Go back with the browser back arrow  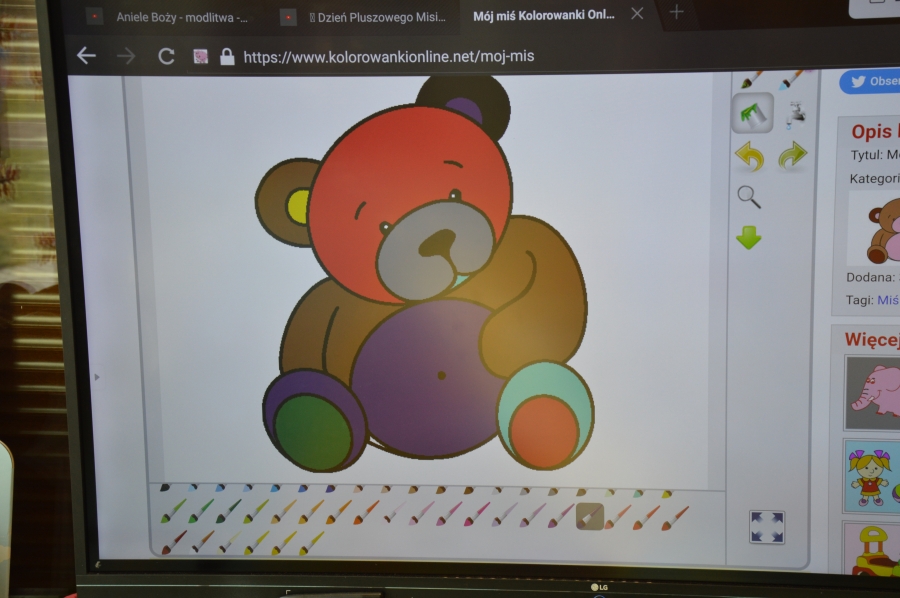[86, 56]
